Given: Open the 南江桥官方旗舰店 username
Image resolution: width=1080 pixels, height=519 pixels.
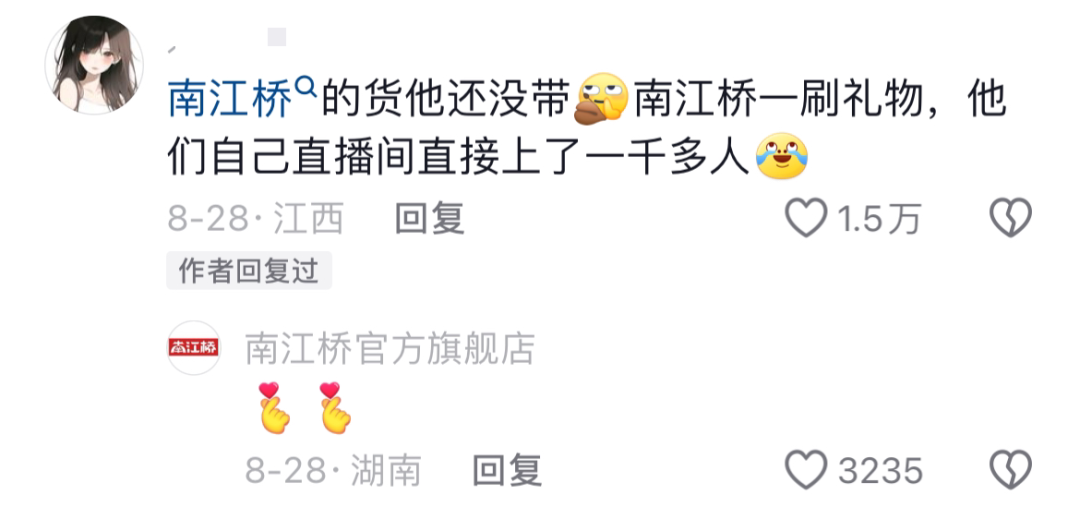Looking at the screenshot, I should pyautogui.click(x=390, y=350).
